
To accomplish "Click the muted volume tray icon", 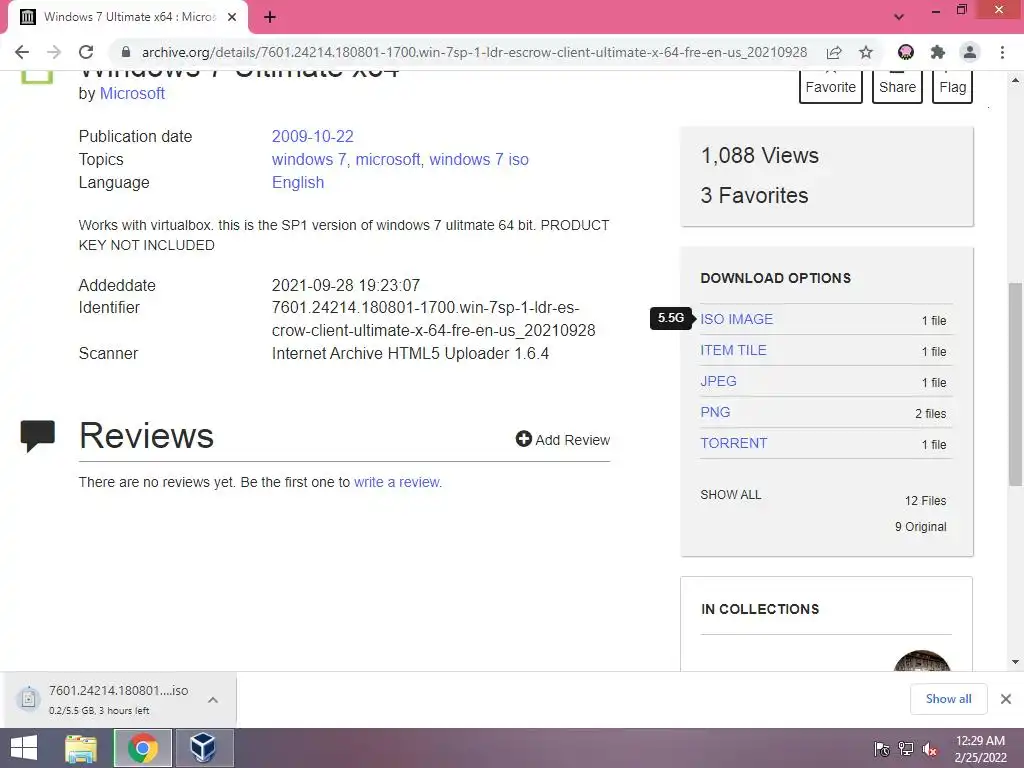I will tap(930, 750).
